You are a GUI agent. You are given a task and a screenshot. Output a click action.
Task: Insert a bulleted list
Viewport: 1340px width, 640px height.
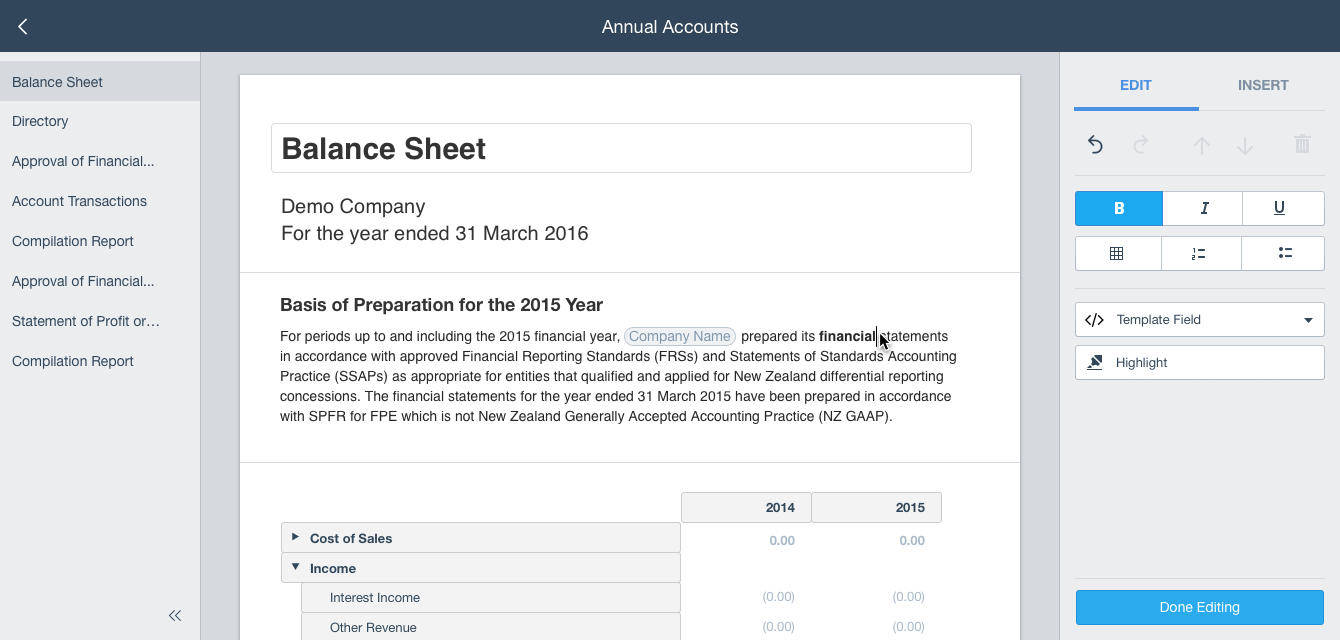coord(1284,254)
